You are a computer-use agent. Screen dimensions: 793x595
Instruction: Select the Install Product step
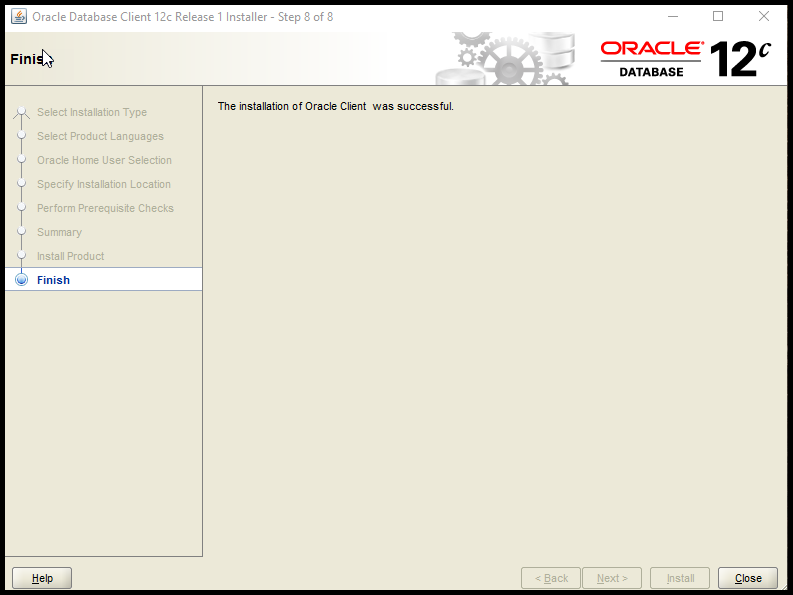click(70, 256)
